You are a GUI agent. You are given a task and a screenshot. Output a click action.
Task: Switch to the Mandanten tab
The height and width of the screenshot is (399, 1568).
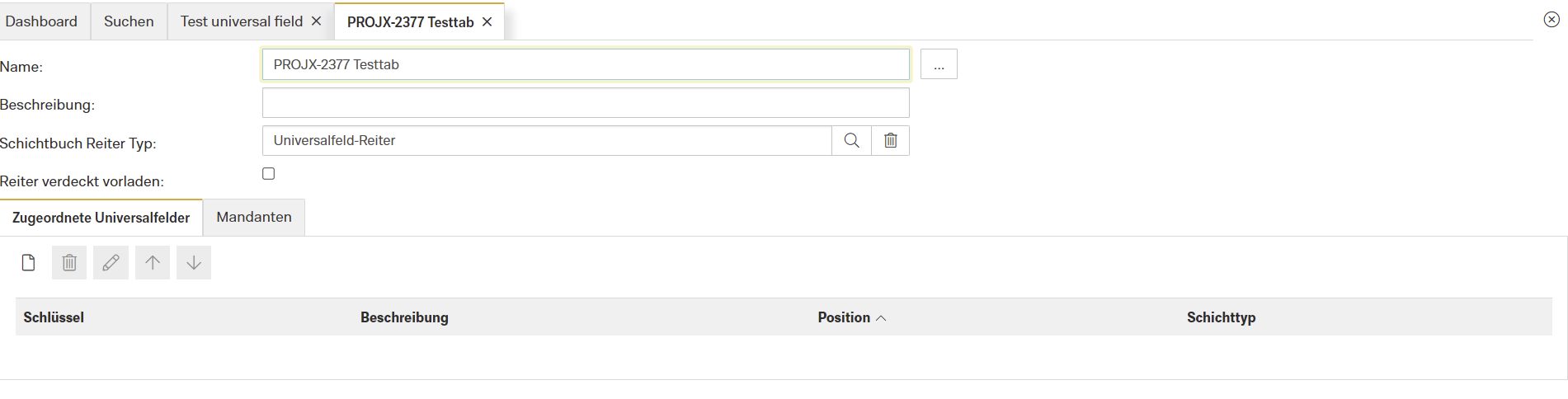tap(254, 218)
